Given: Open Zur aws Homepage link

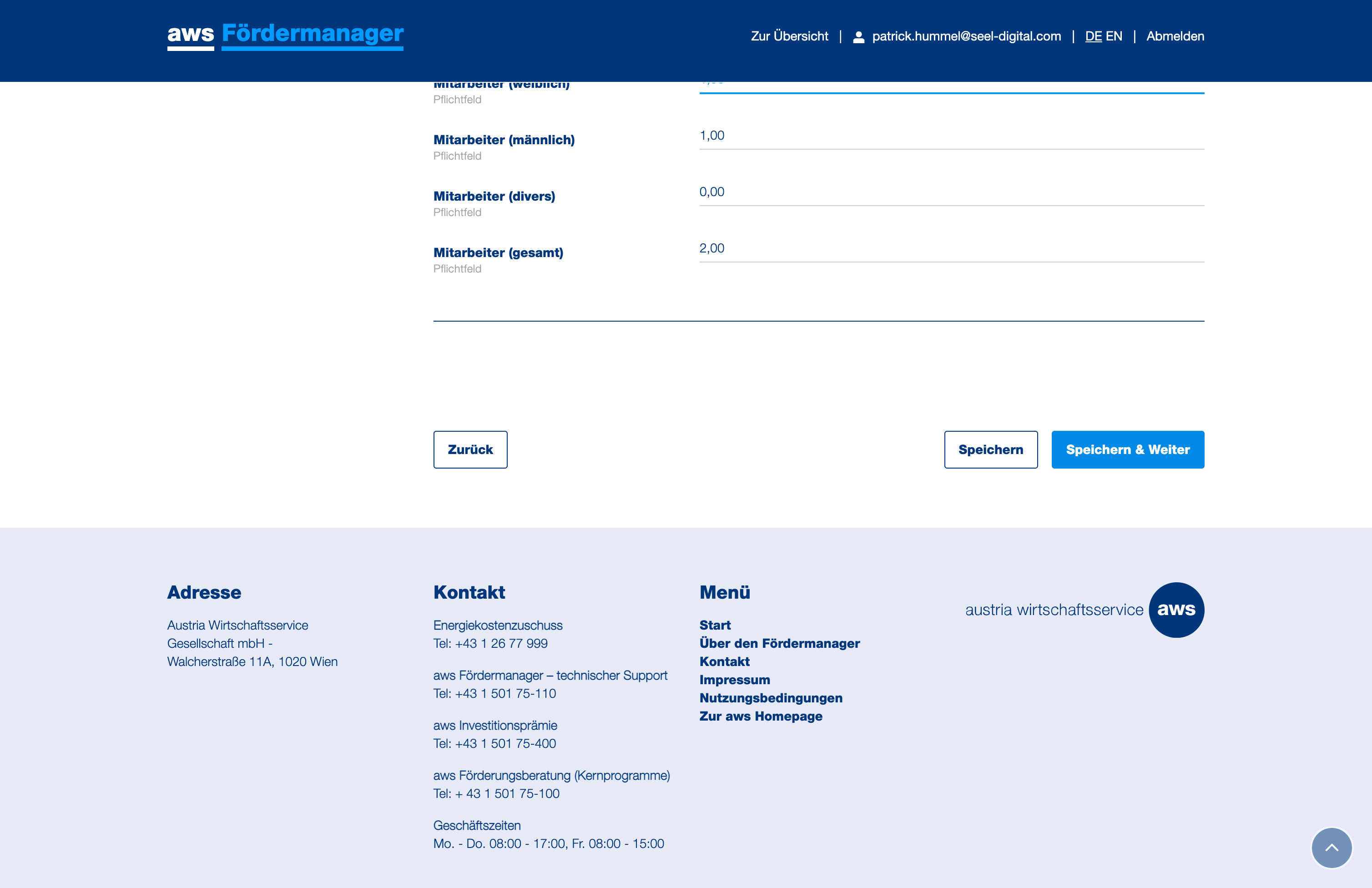Looking at the screenshot, I should (x=761, y=716).
